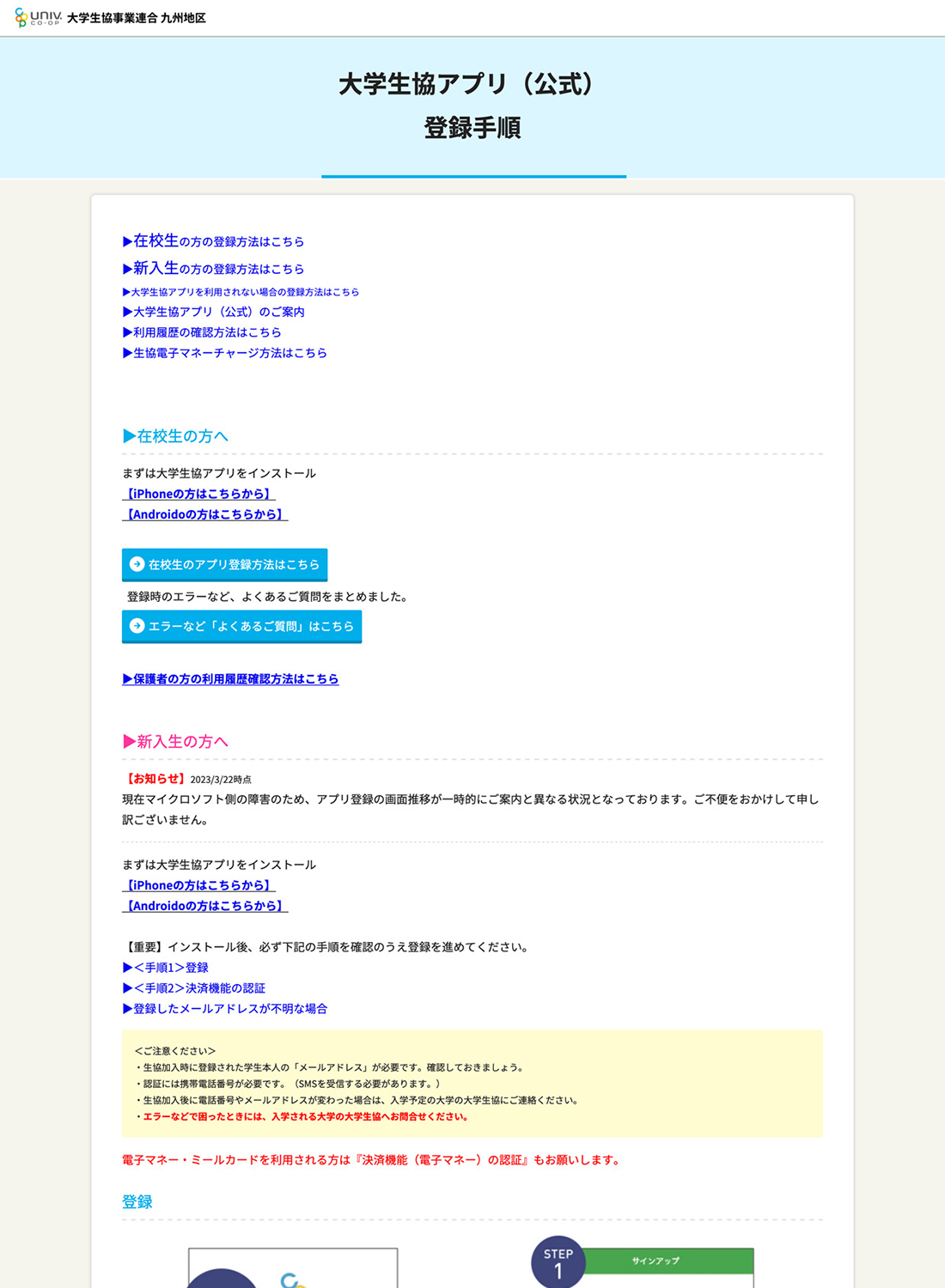Open 在校生の方の登録方法はこちら link

(213, 241)
